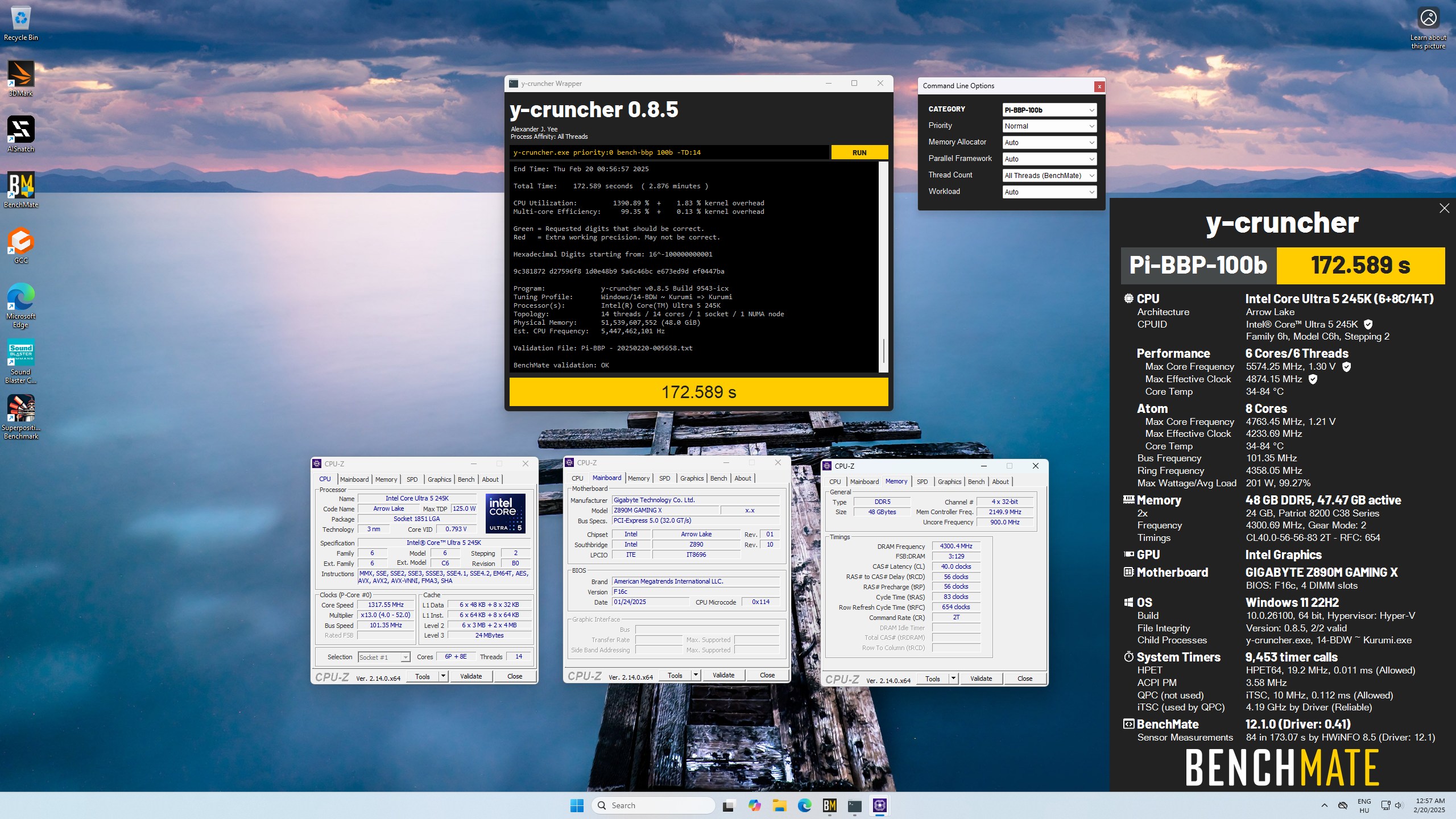Expand Tools arrow in CPU-Z CPU window
The width and height of the screenshot is (1456, 819).
[x=444, y=676]
